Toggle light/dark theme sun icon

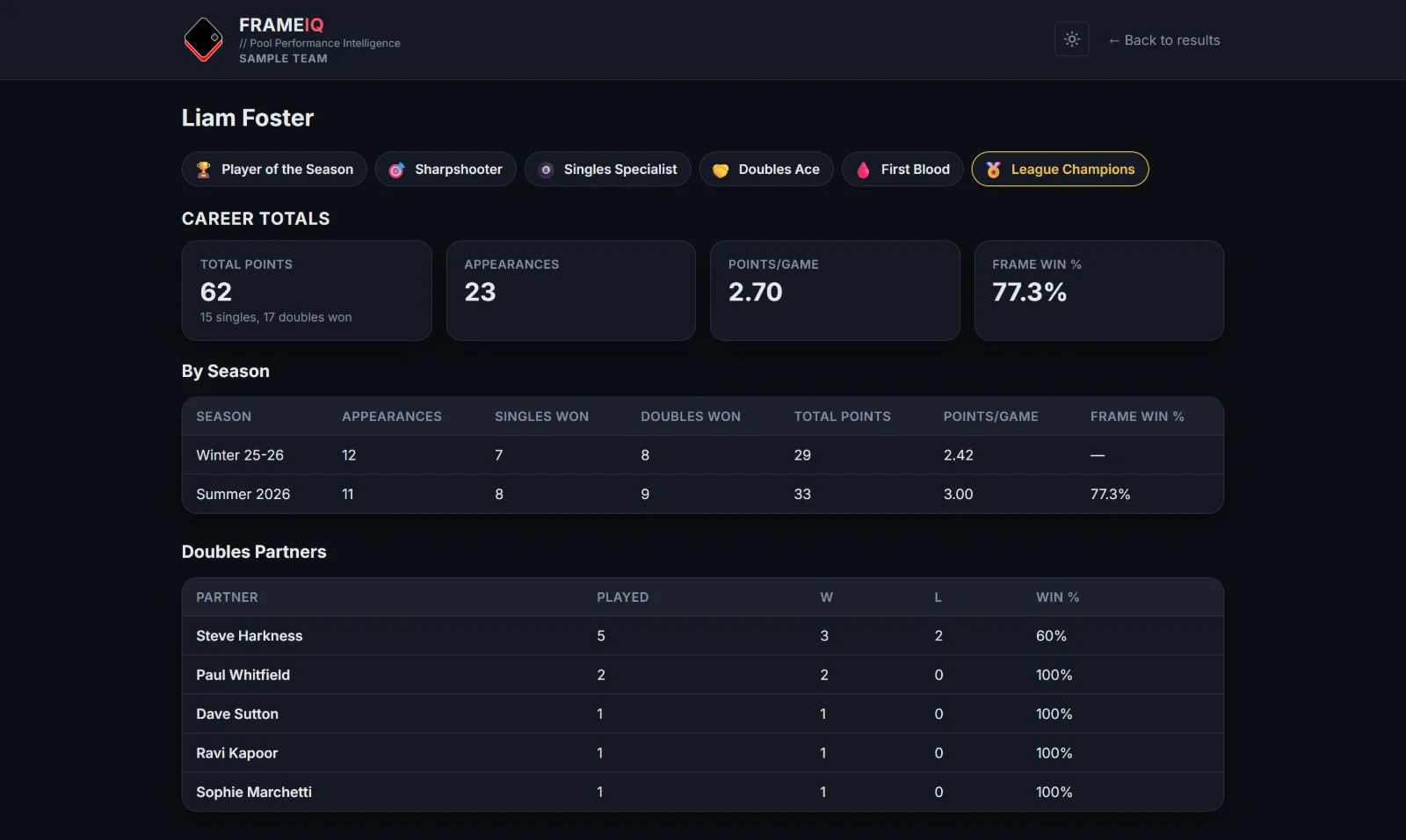click(1071, 40)
